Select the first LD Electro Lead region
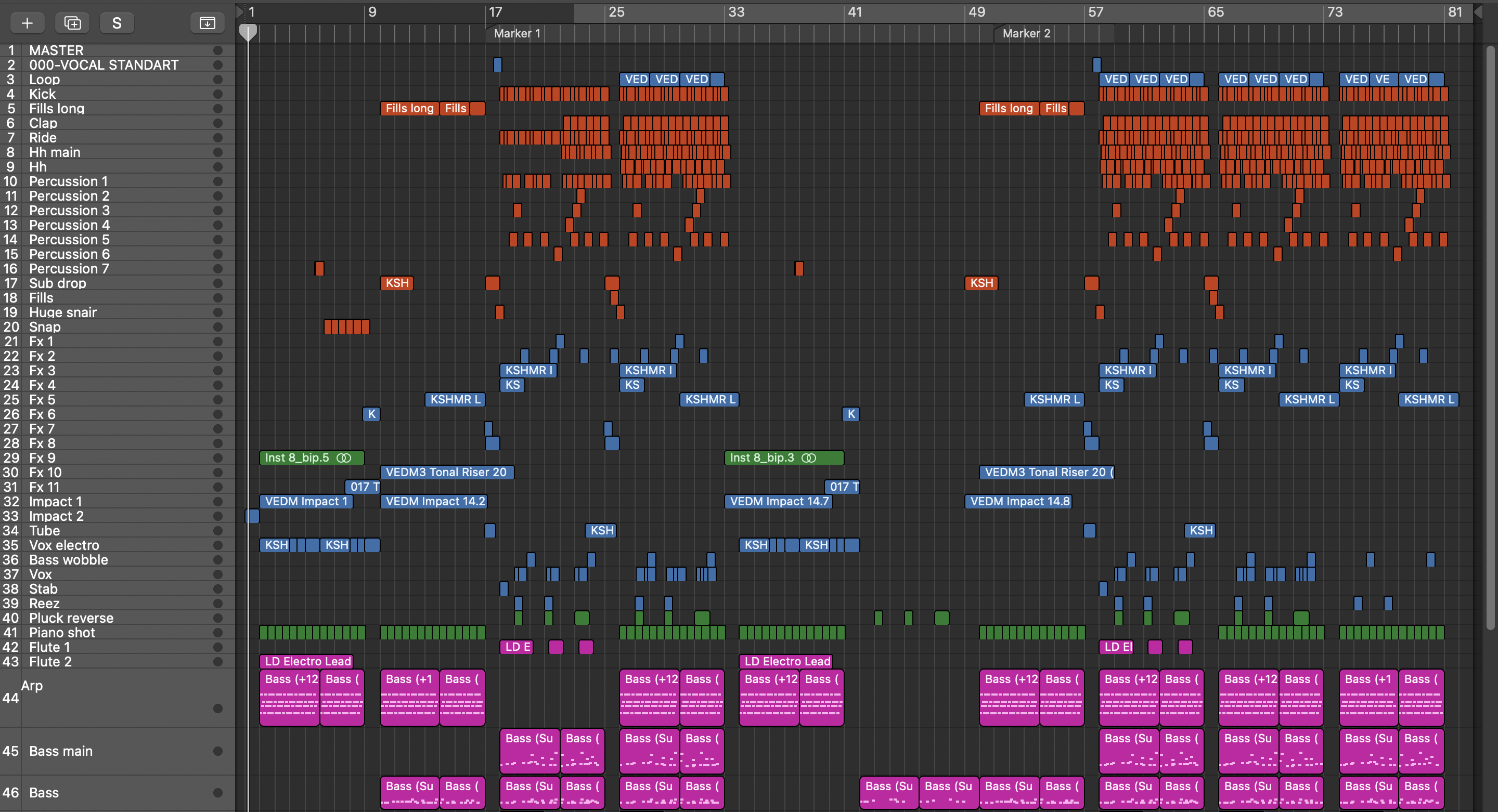This screenshot has width=1498, height=812. pos(306,661)
